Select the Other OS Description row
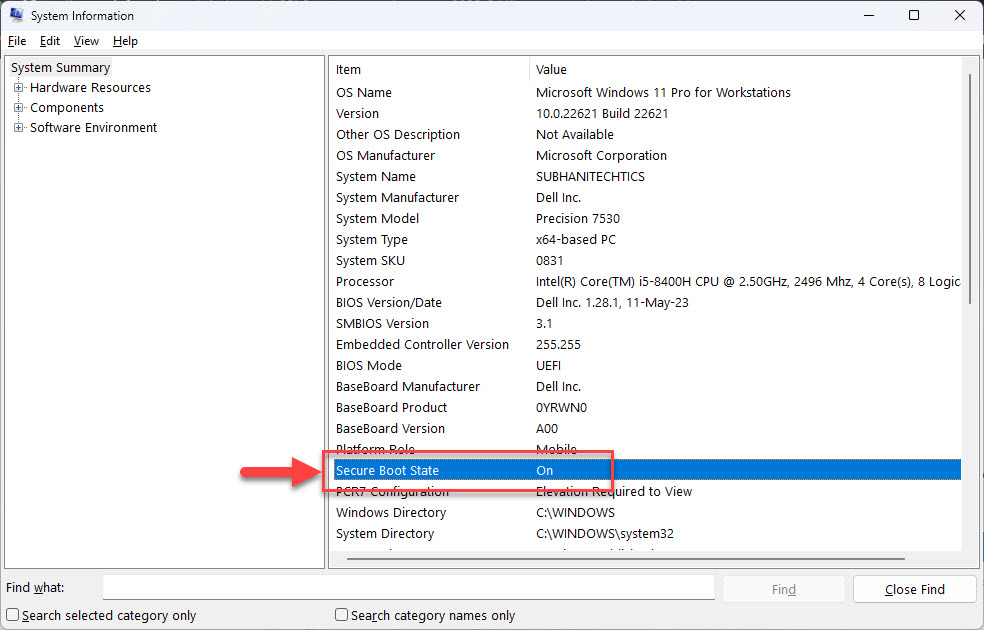This screenshot has width=984, height=630. click(647, 134)
